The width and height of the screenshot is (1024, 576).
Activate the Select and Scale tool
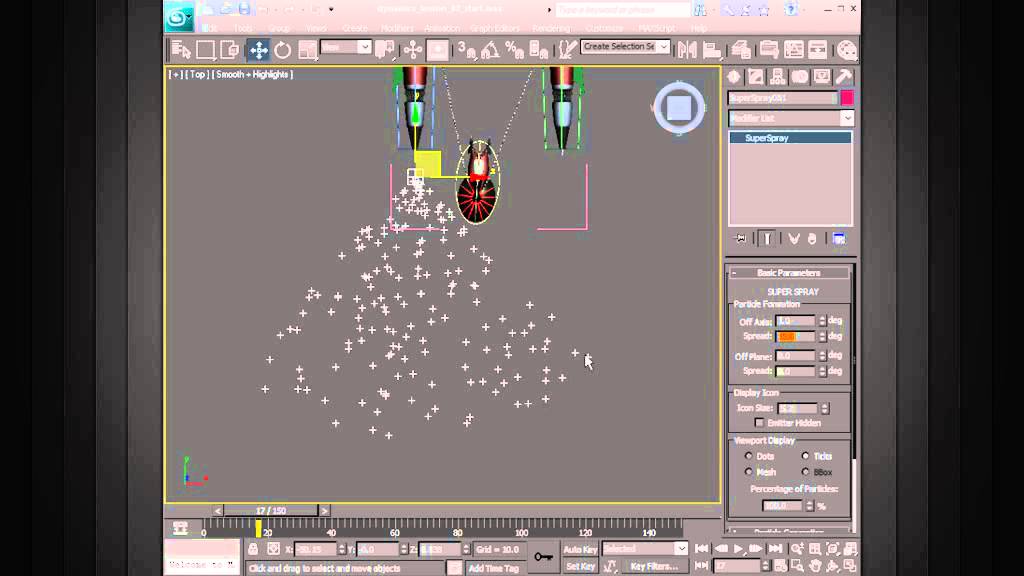point(307,50)
